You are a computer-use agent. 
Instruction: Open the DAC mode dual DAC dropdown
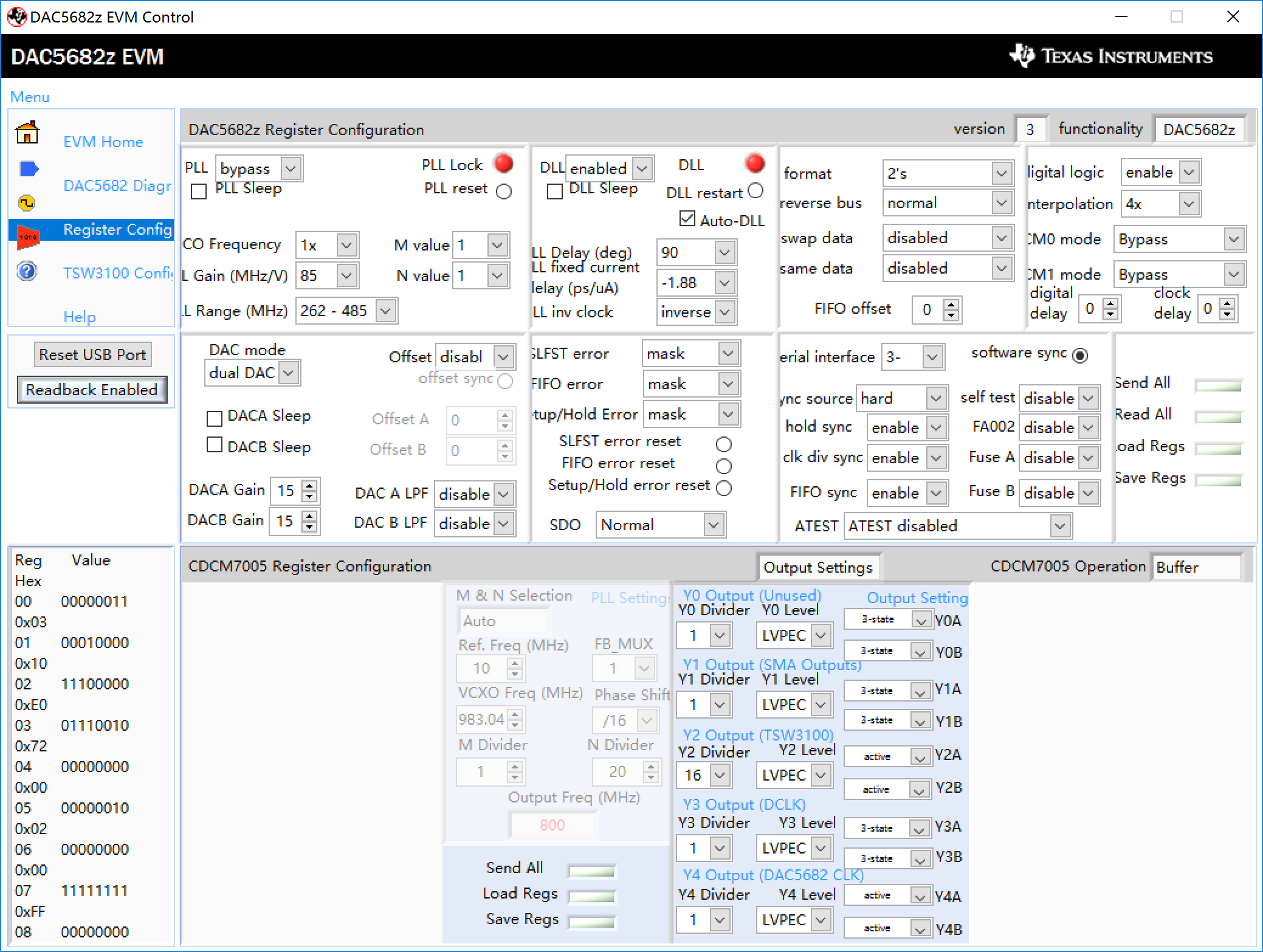[252, 373]
